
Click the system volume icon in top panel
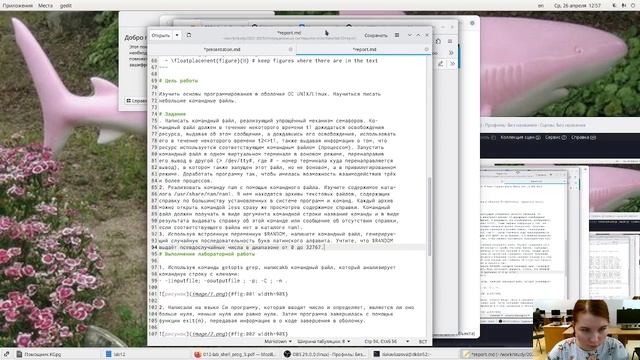[x=624, y=6]
